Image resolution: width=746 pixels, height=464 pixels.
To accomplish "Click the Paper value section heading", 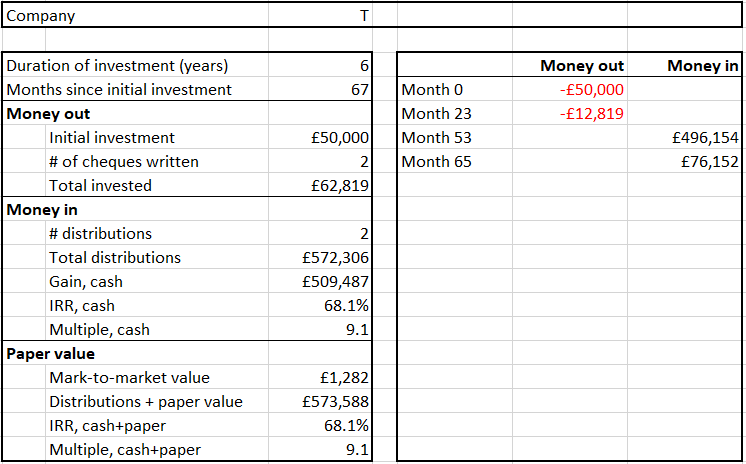I will tap(51, 354).
